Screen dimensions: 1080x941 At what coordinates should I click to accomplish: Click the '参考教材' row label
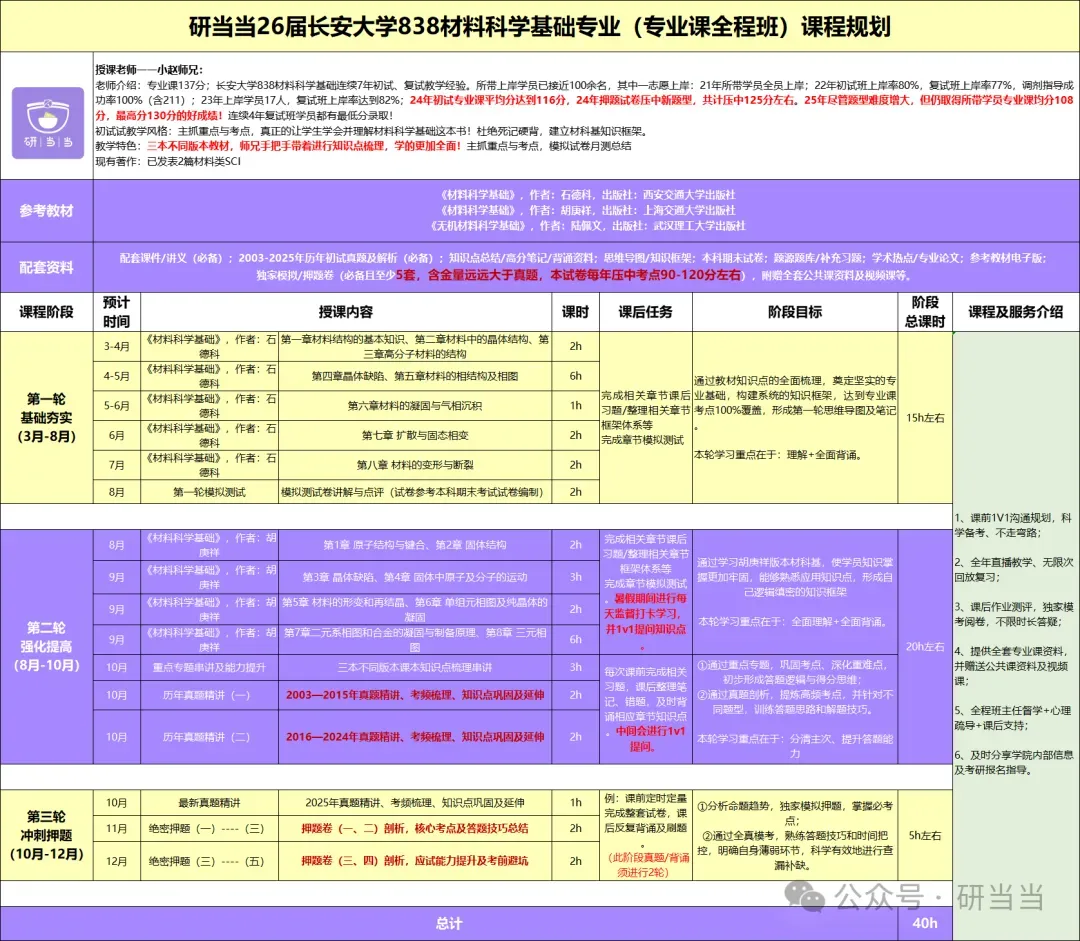(x=46, y=211)
